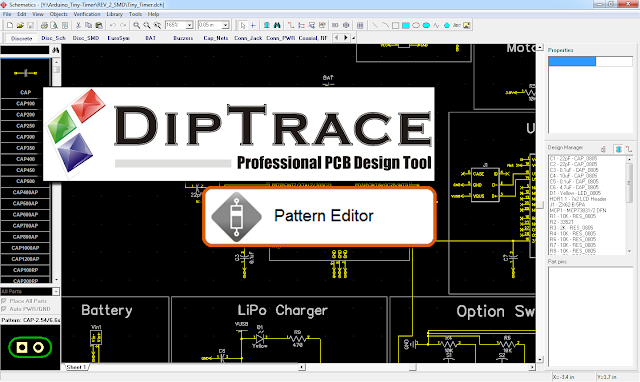Click the library search binoculars icon
The width and height of the screenshot is (640, 382).
(56, 50)
